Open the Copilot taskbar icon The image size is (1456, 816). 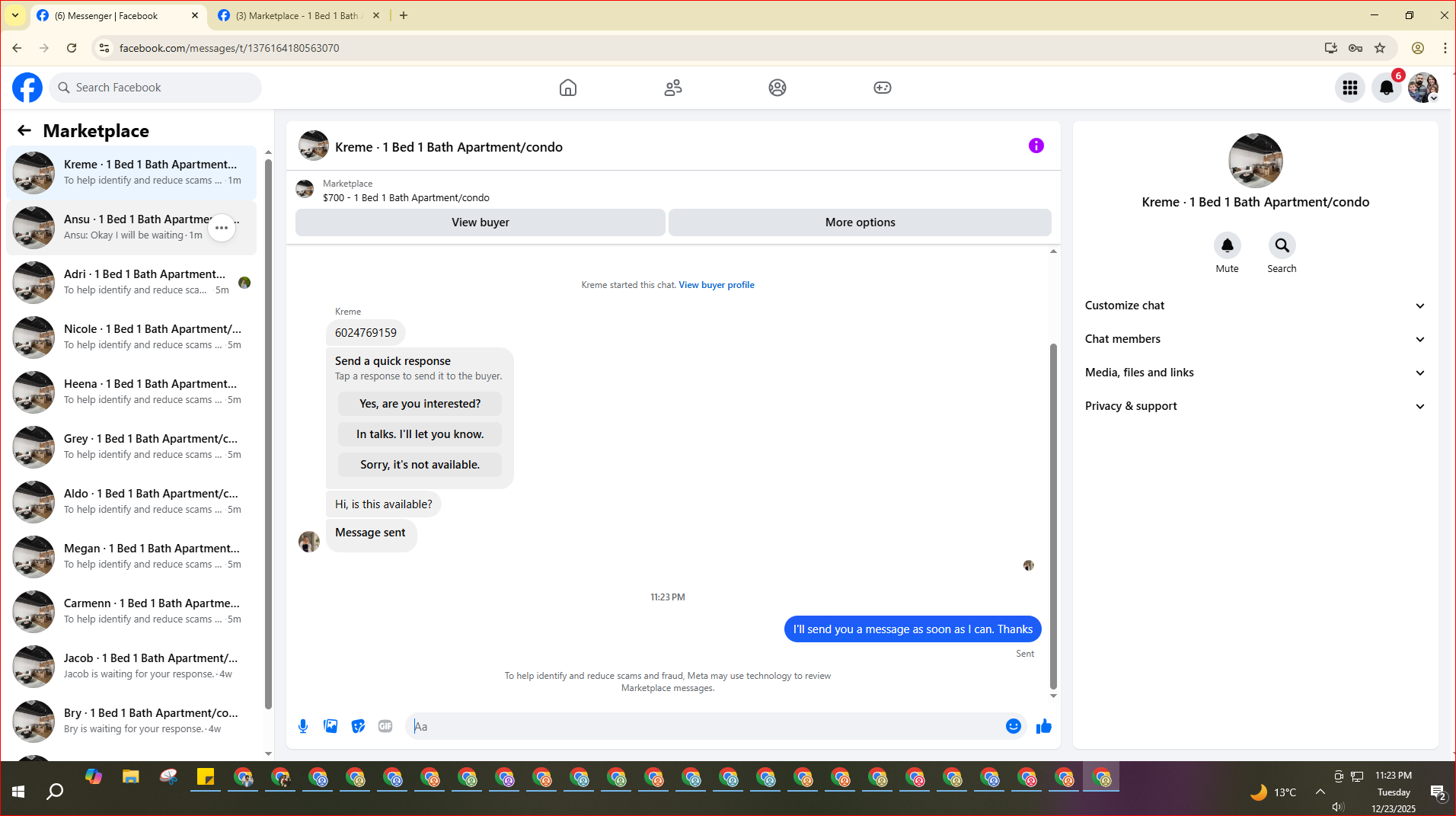click(x=94, y=777)
